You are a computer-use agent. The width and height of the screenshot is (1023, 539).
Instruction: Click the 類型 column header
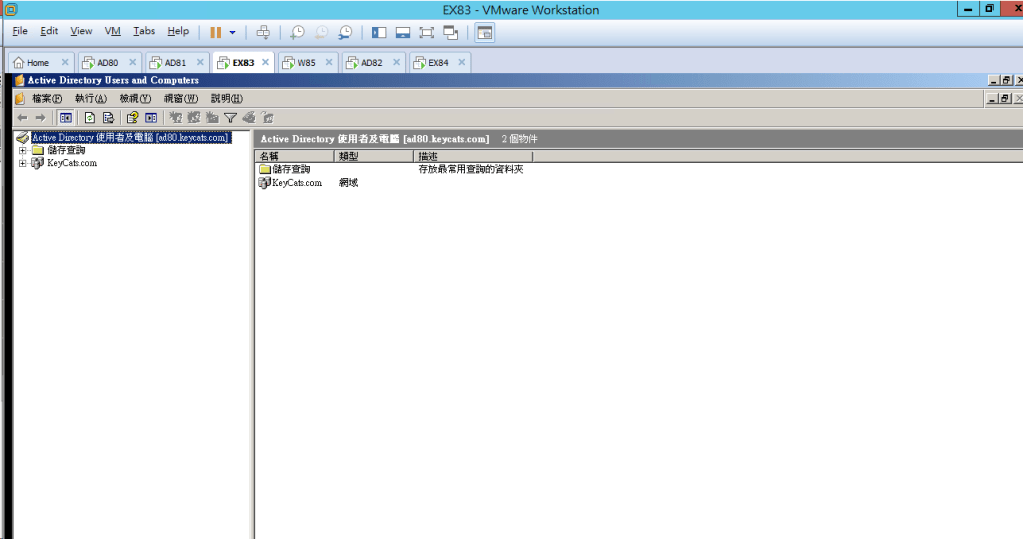(373, 157)
